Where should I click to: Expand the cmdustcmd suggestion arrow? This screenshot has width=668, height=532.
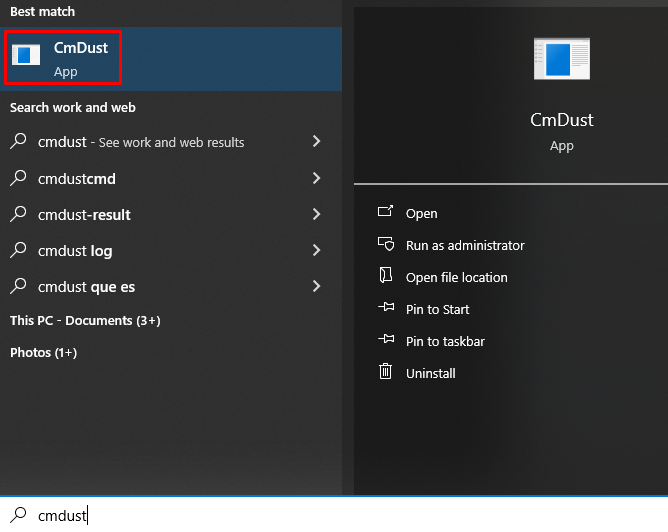pyautogui.click(x=316, y=178)
